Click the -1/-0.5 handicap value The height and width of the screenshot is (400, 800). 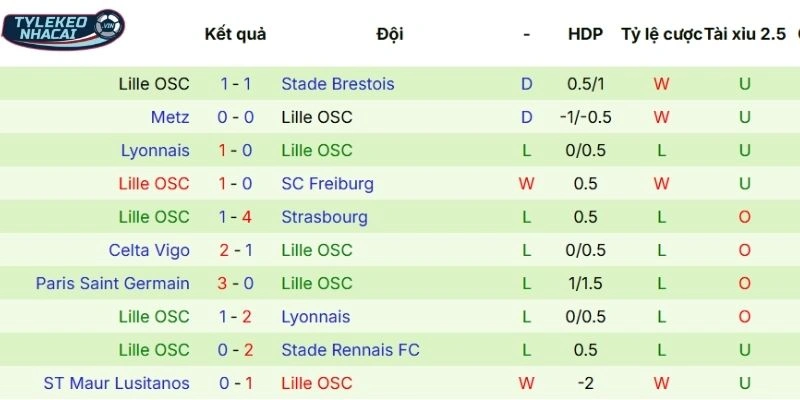pyautogui.click(x=585, y=117)
